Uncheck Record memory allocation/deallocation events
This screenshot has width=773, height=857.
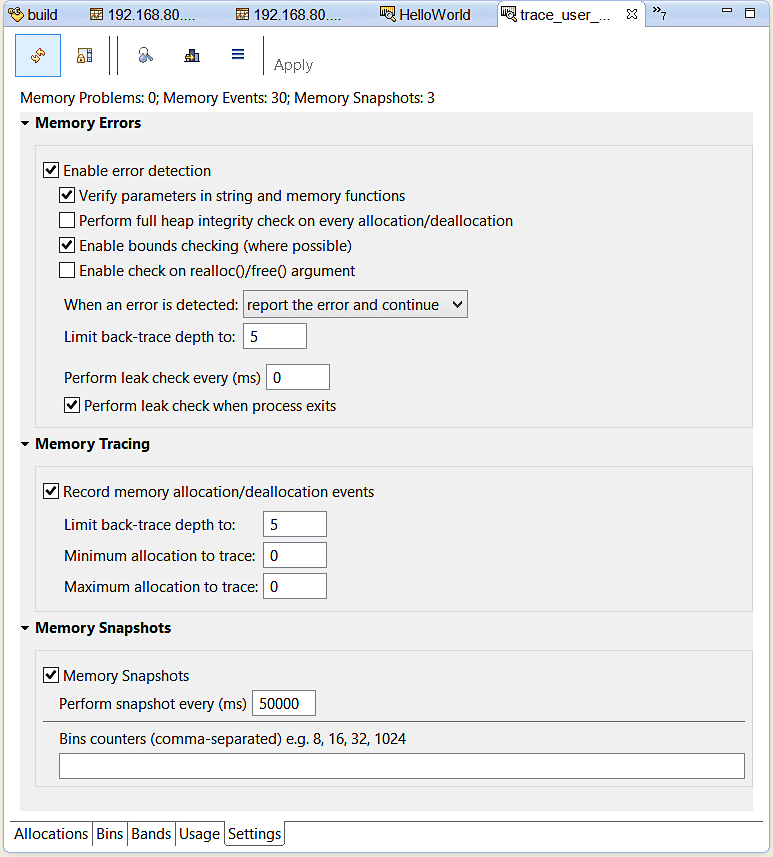(x=51, y=491)
